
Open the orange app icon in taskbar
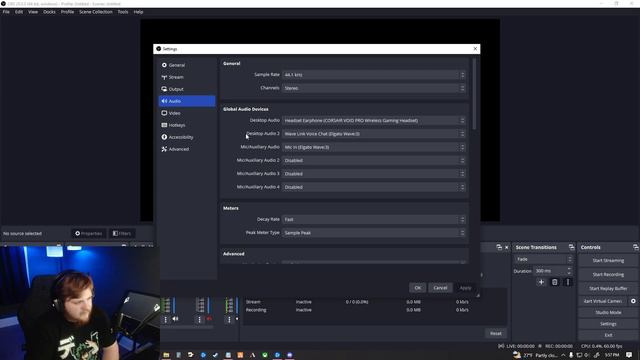pyautogui.click(x=240, y=355)
